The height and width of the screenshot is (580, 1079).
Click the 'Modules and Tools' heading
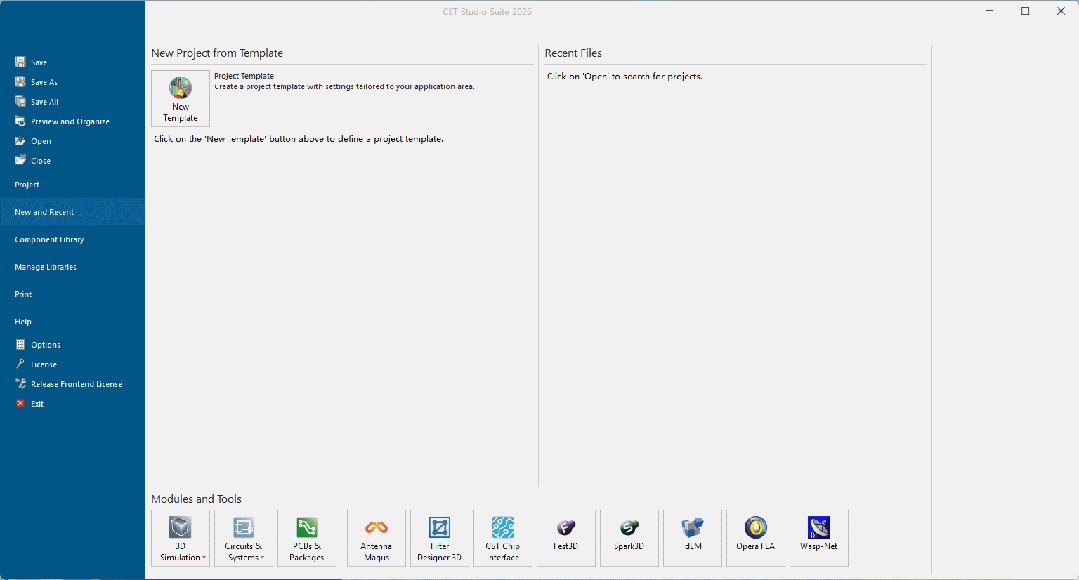(x=196, y=499)
